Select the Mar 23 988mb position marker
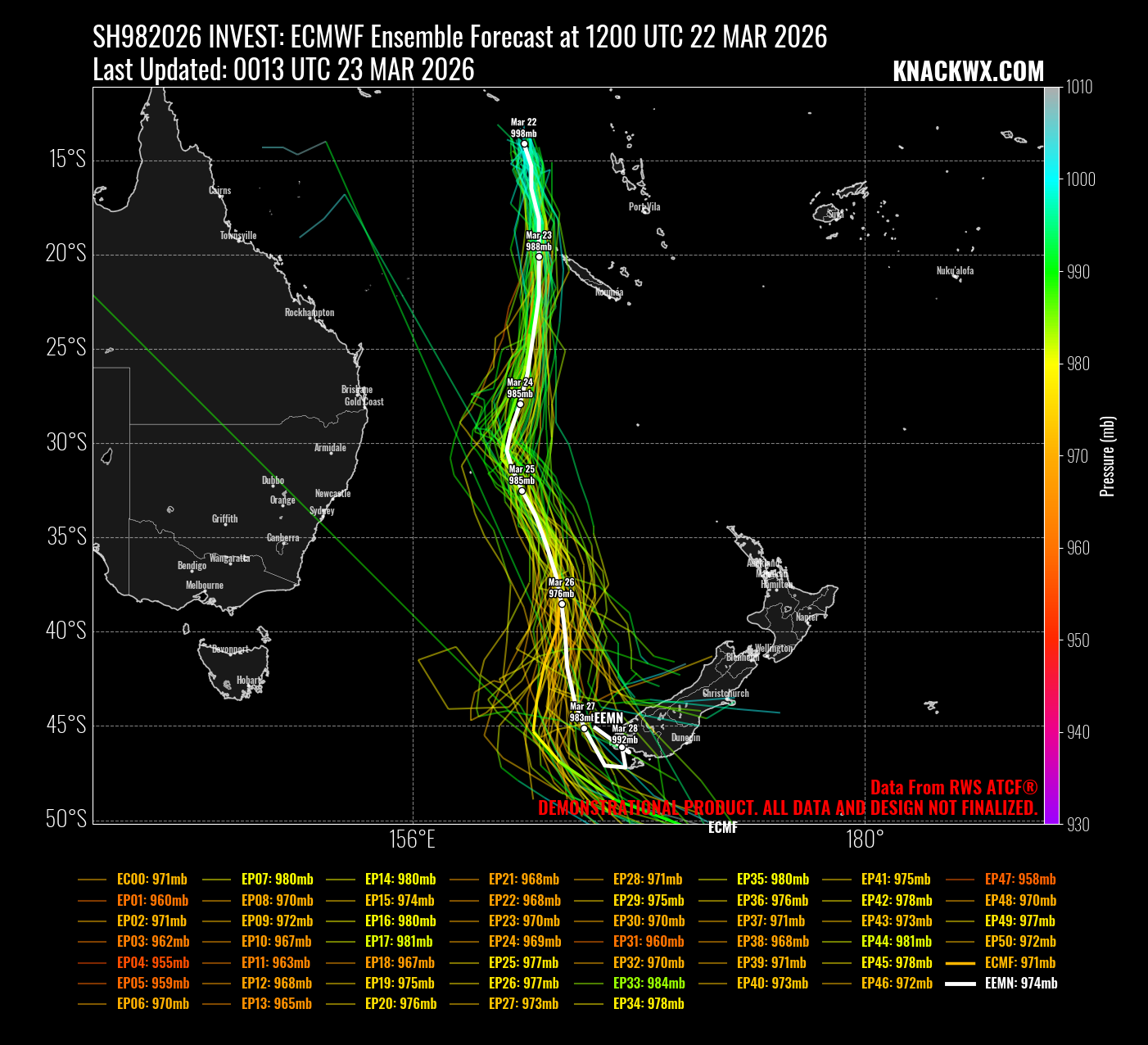The image size is (1148, 1045). [539, 256]
